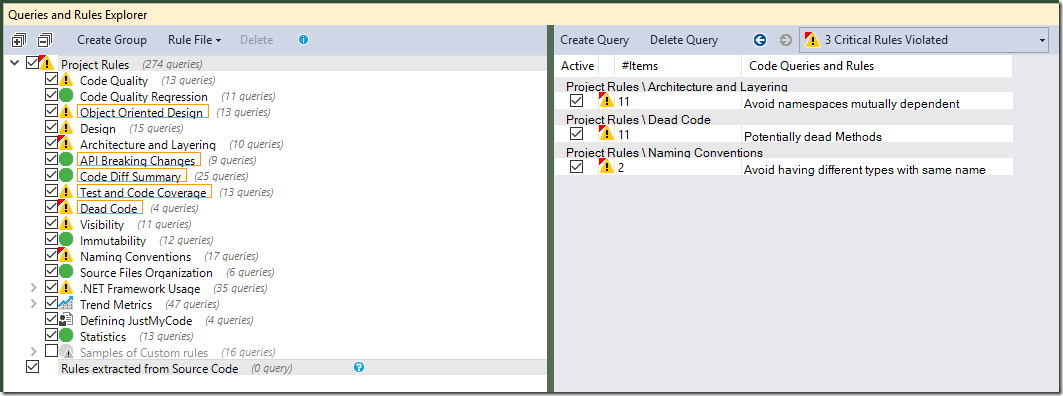Image resolution: width=1063 pixels, height=396 pixels.
Task: Select the Test and Code Coverage group
Action: 144,193
